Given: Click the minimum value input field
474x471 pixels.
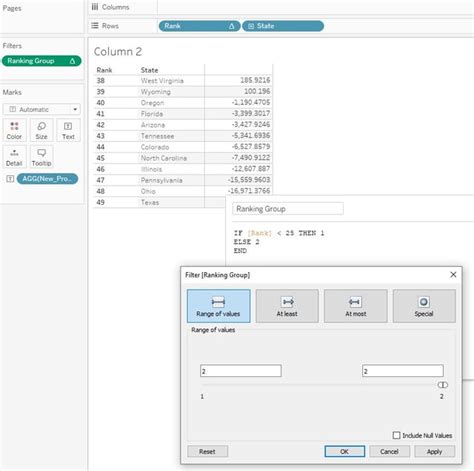Looking at the screenshot, I should tap(241, 371).
